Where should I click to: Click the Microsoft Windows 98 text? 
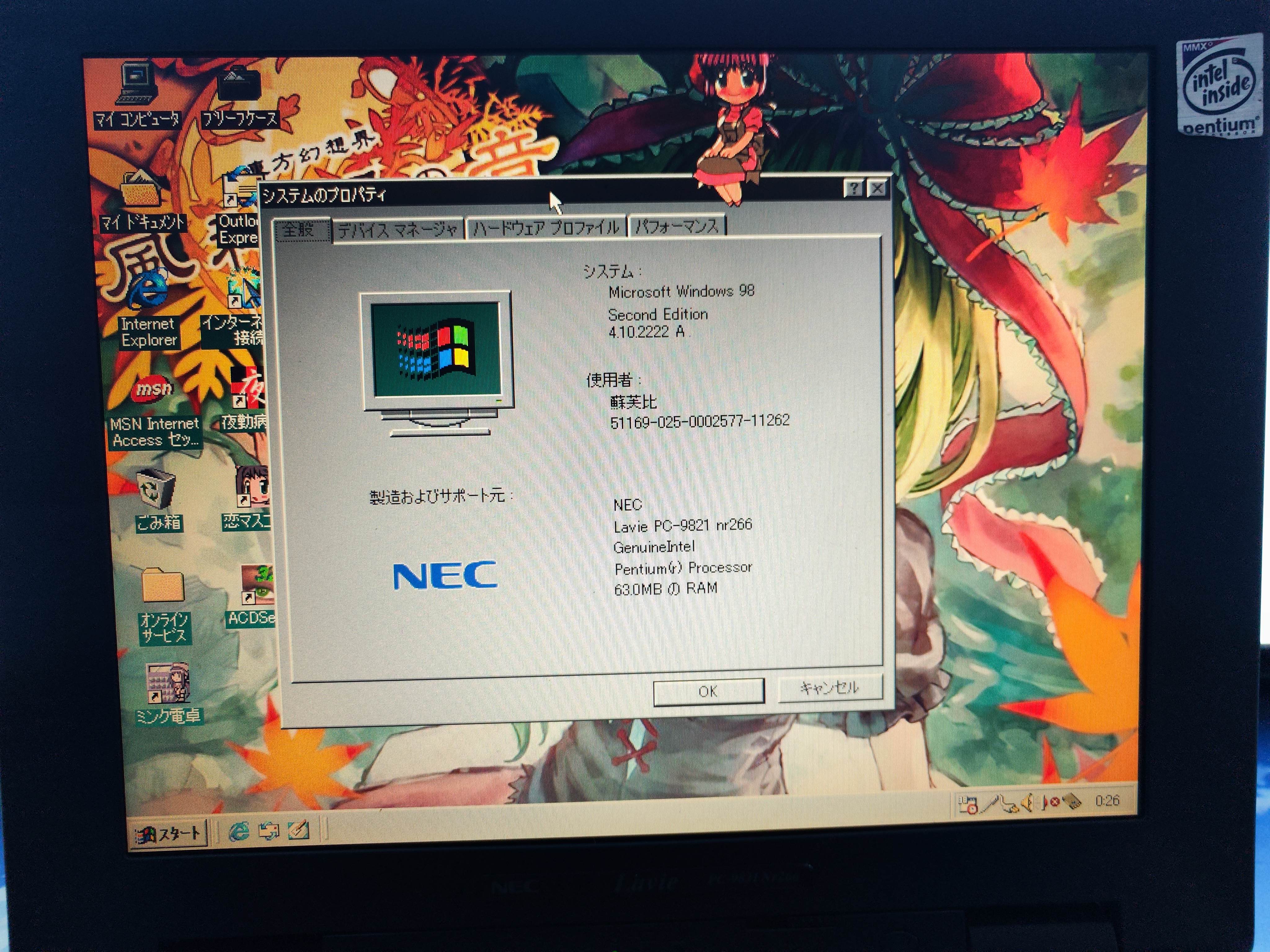point(682,292)
